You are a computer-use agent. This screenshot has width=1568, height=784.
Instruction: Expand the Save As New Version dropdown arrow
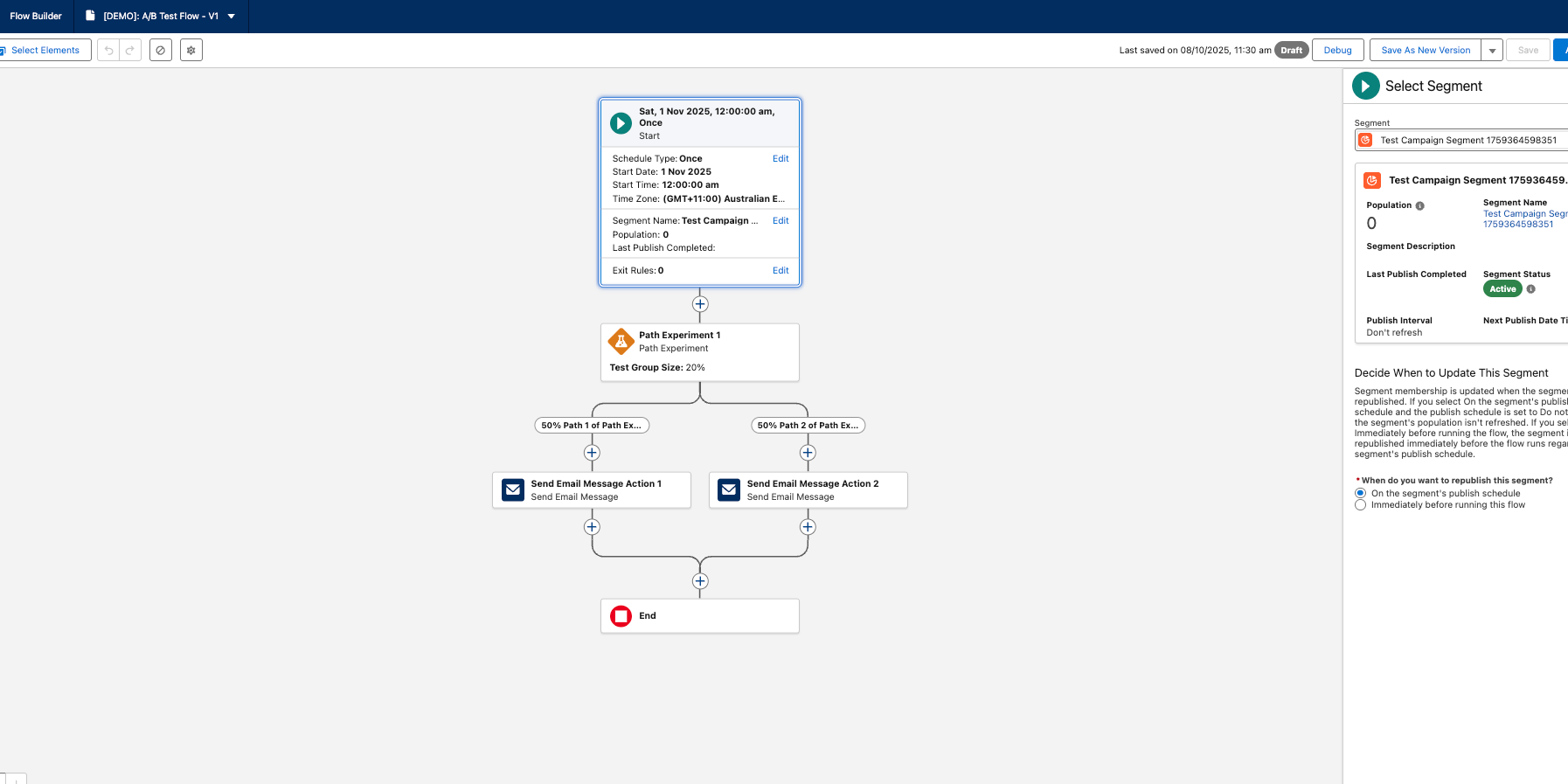click(x=1492, y=51)
